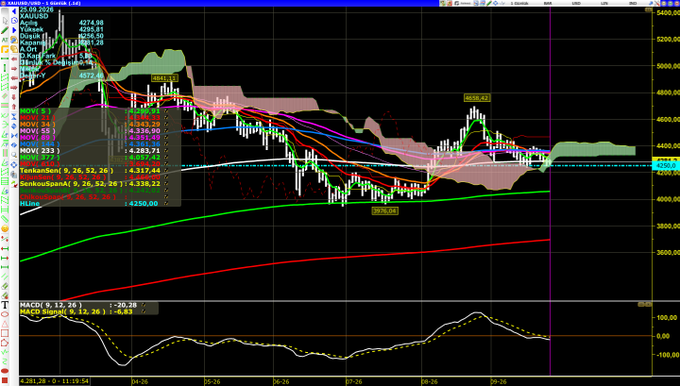Image resolution: width=680 pixels, height=386 pixels.
Task: Select the filled red ellipse tool
Action: click(5, 371)
